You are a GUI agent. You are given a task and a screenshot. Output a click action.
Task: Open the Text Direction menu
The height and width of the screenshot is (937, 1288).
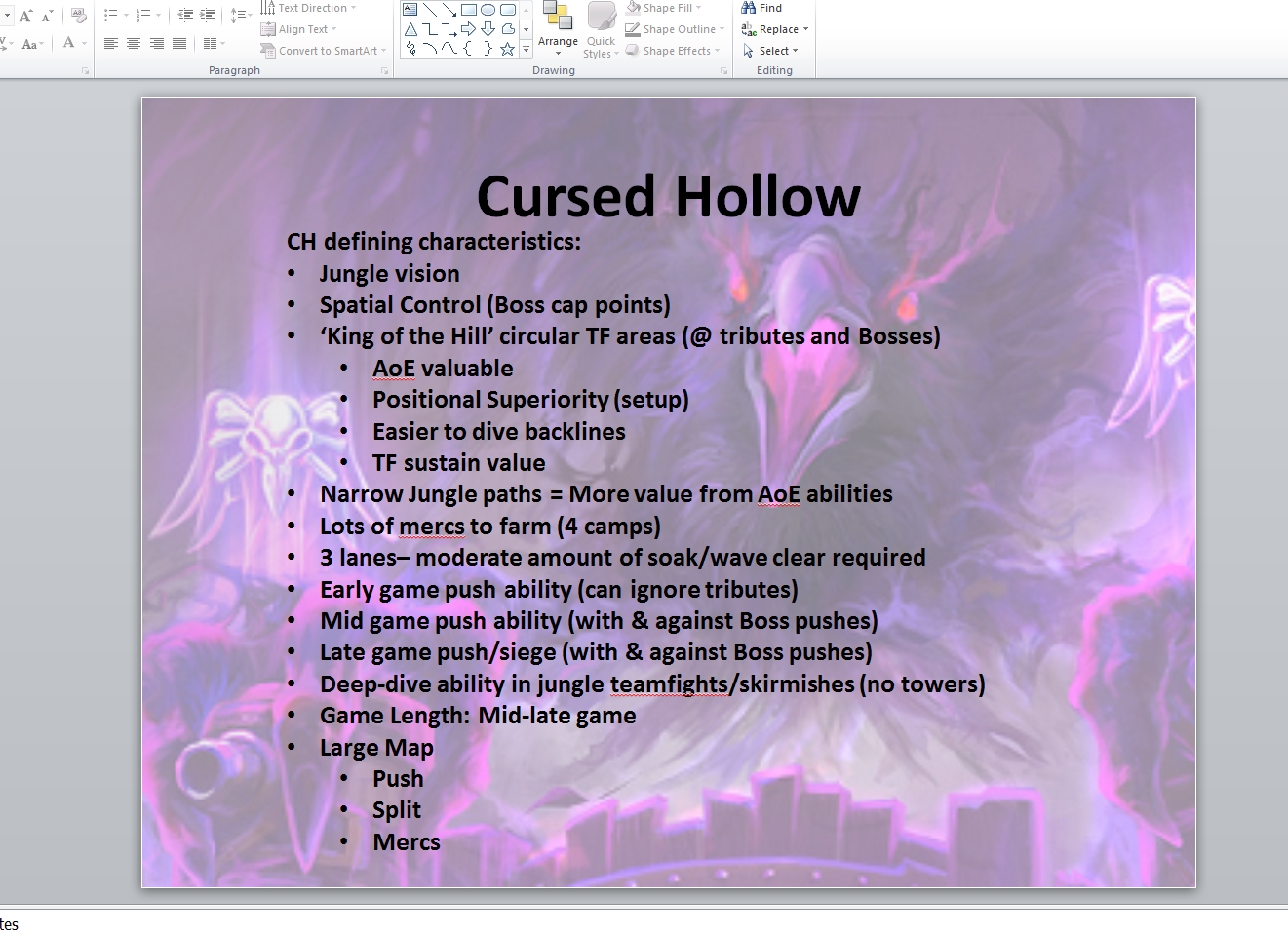click(x=308, y=8)
